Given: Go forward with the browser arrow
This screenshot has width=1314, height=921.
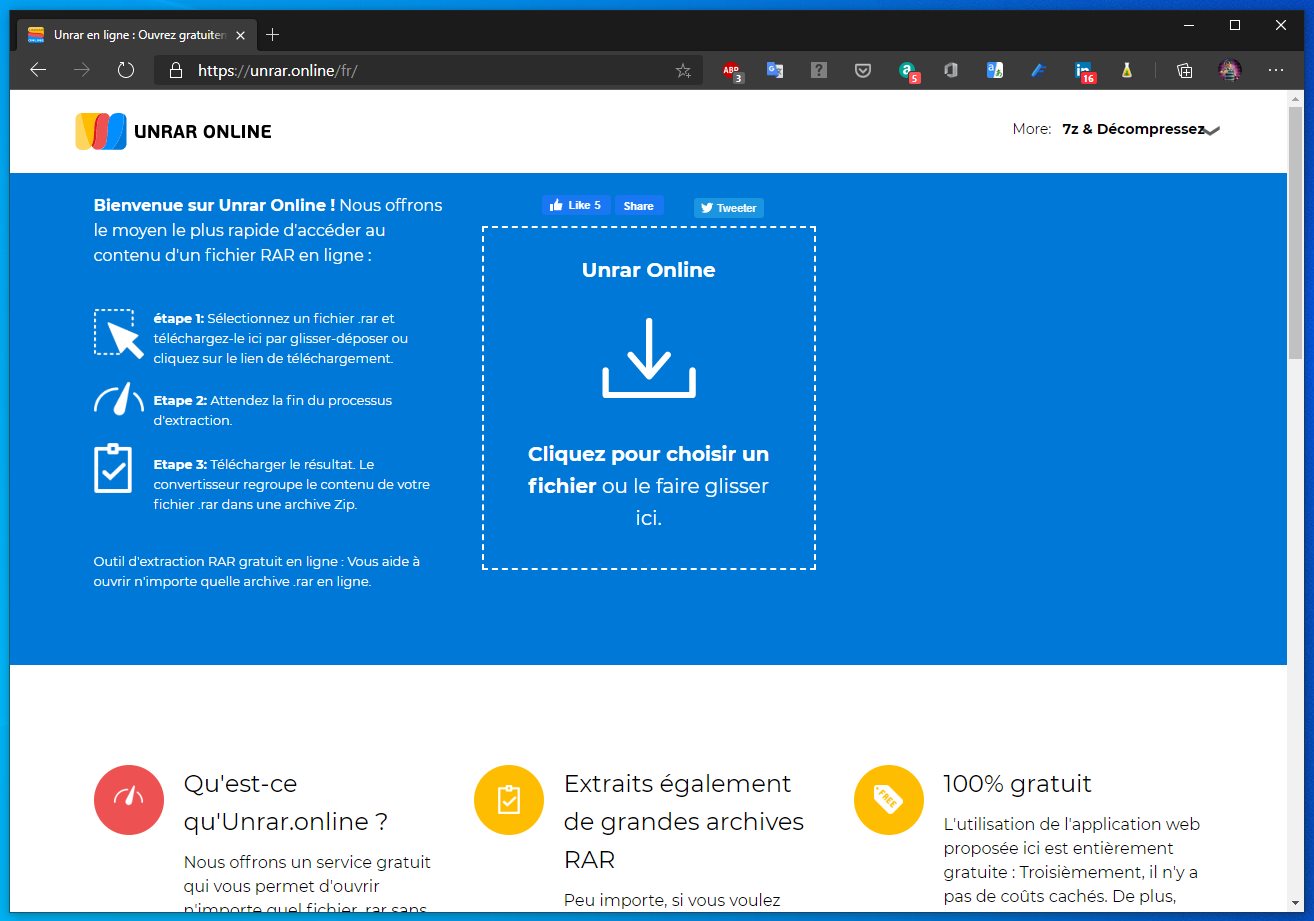Looking at the screenshot, I should (82, 70).
